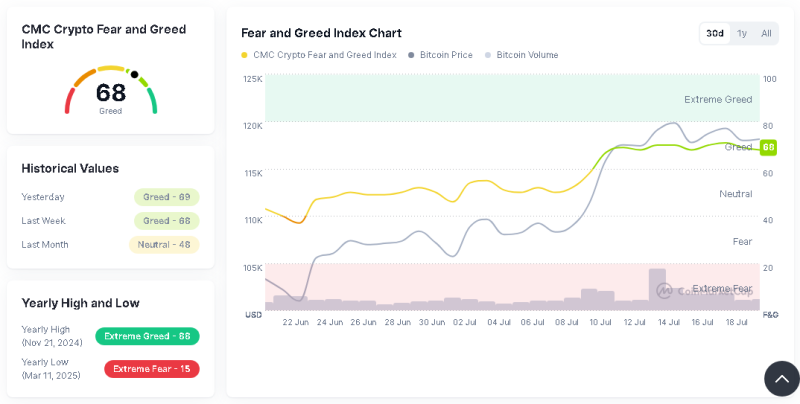
Task: Click the Yearly High and Low heading
Action: 80,303
